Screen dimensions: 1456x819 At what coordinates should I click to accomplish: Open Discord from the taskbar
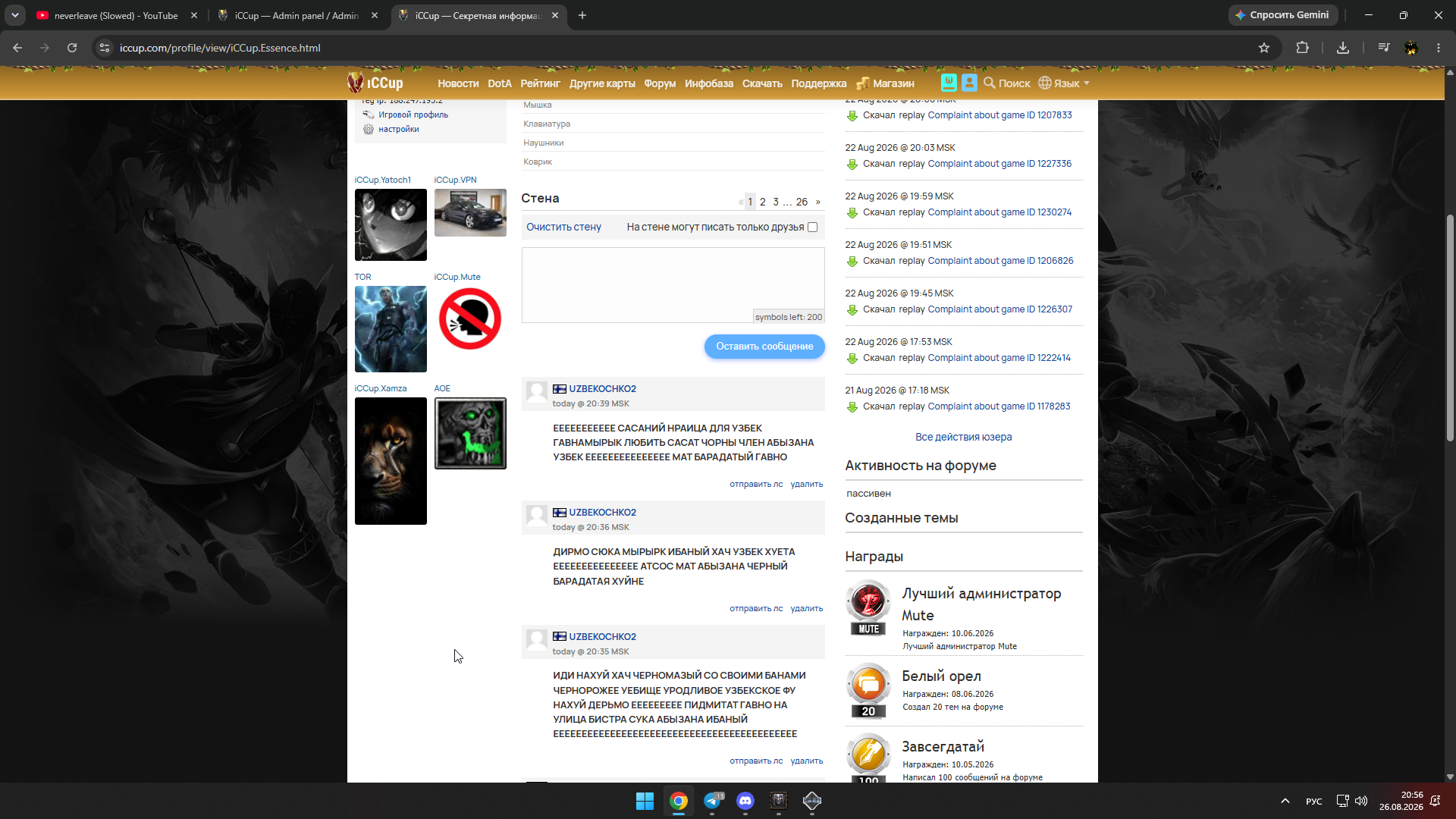(x=745, y=801)
